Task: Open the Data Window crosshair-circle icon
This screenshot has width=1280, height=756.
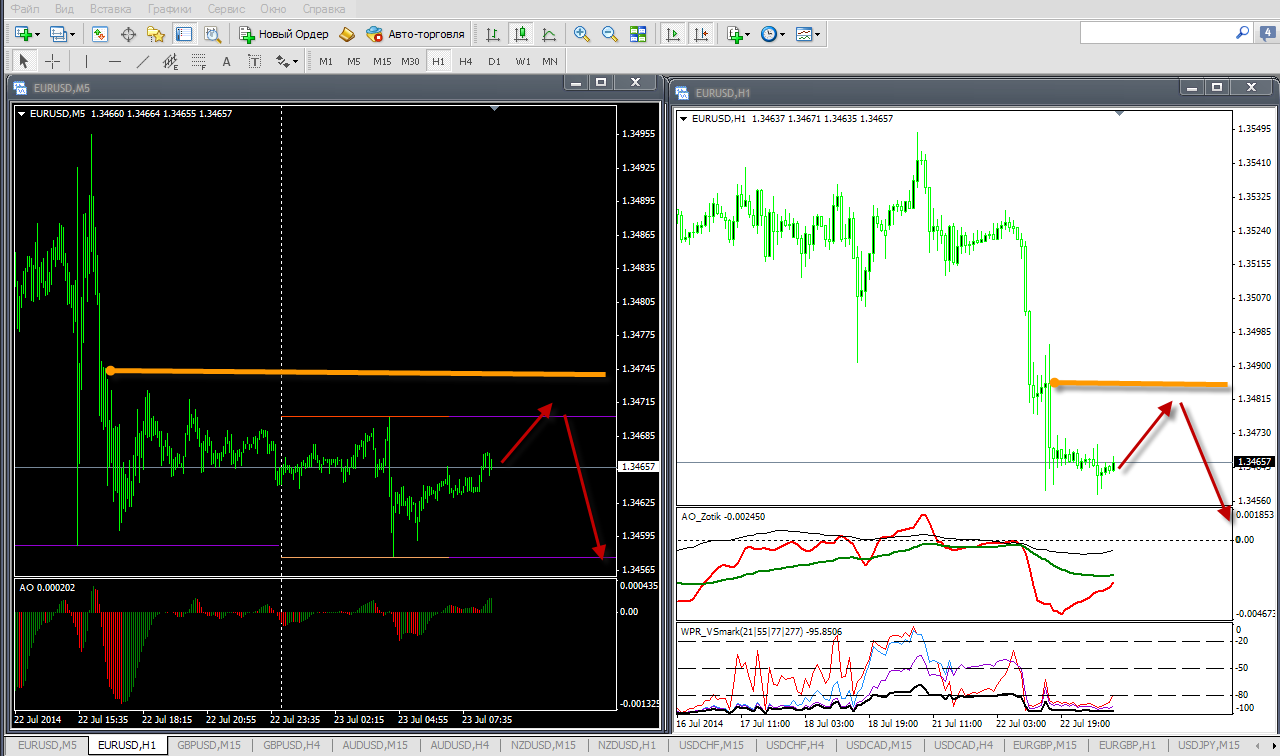Action: pos(128,34)
